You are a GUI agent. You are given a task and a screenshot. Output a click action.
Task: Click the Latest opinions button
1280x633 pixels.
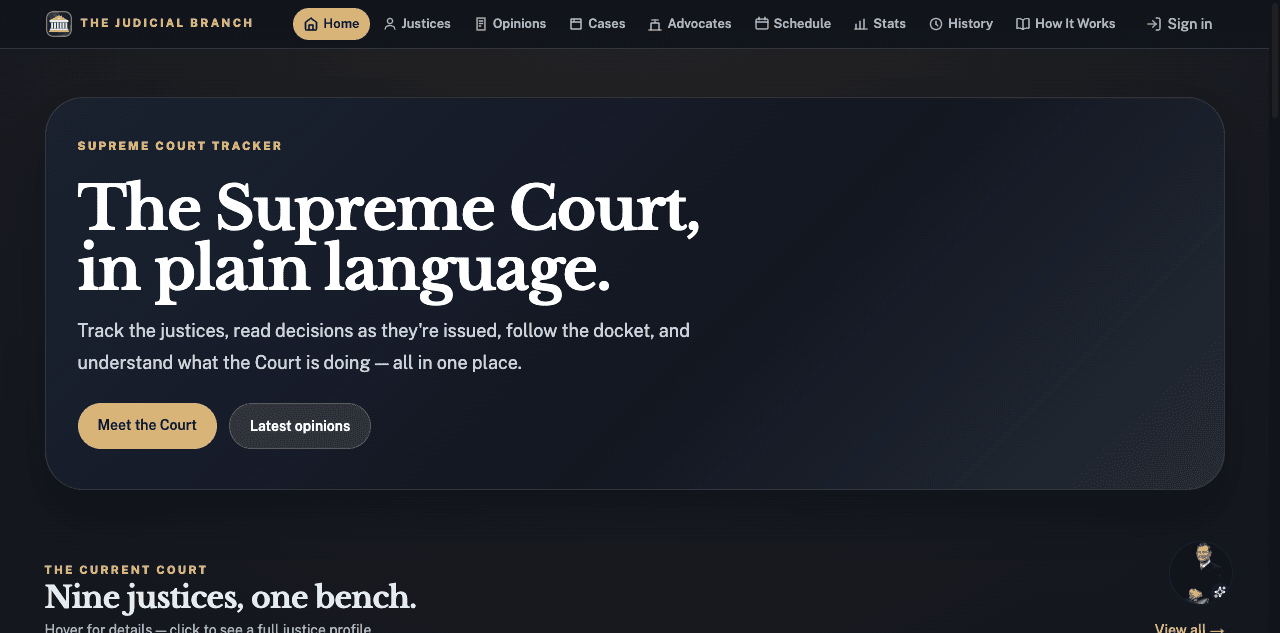coord(300,425)
